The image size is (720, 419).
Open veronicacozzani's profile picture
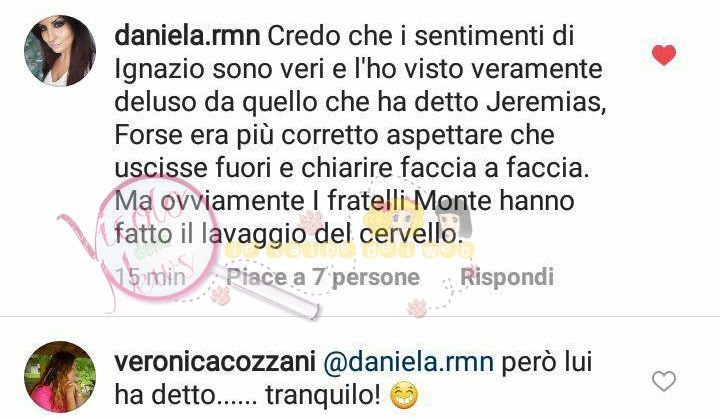(x=60, y=377)
